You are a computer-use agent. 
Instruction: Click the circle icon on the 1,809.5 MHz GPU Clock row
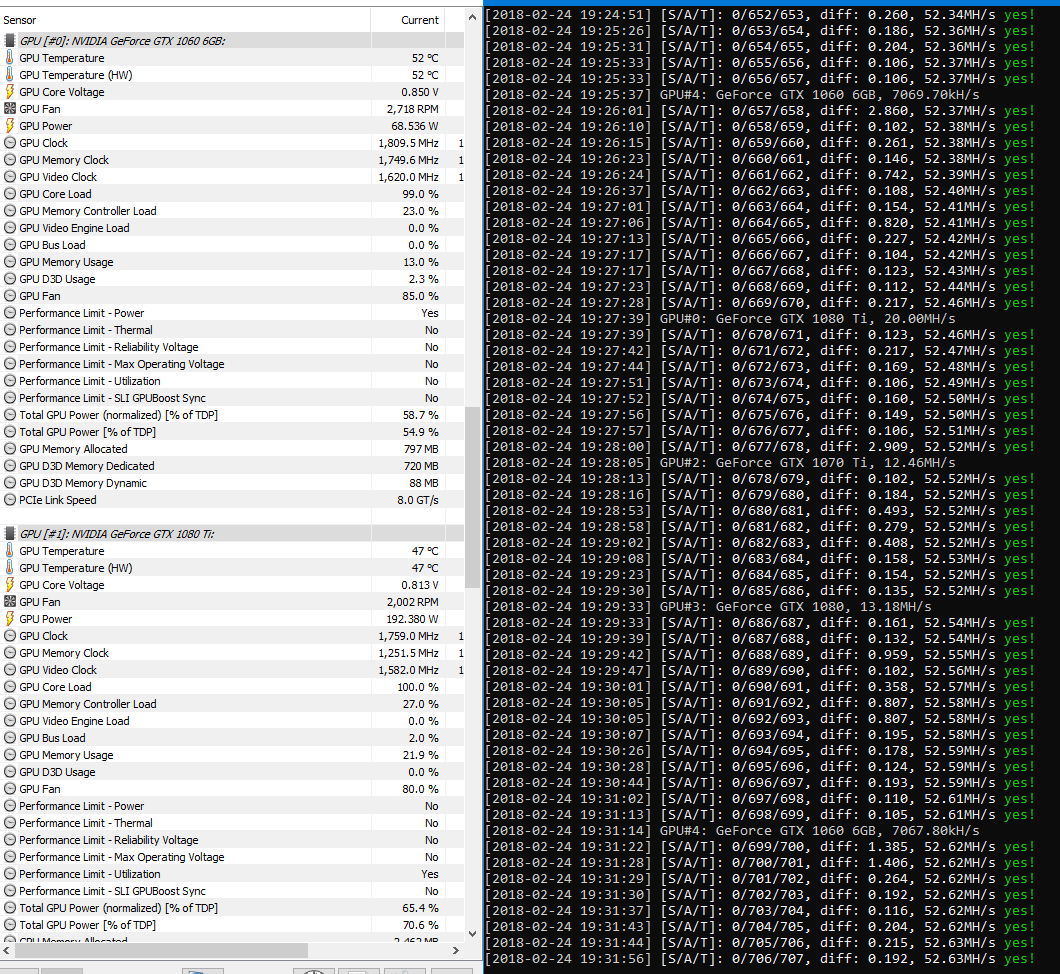click(x=9, y=143)
